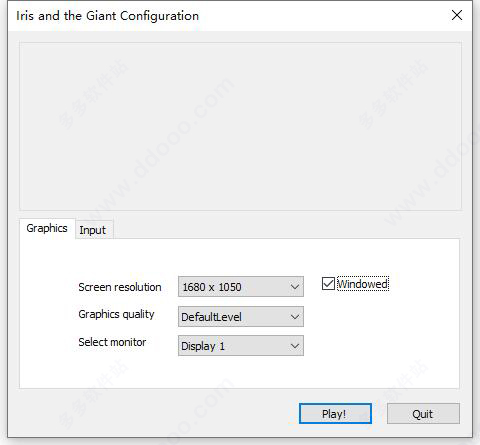The width and height of the screenshot is (480, 445).
Task: Open the Graphics quality dropdown
Action: [x=241, y=317]
